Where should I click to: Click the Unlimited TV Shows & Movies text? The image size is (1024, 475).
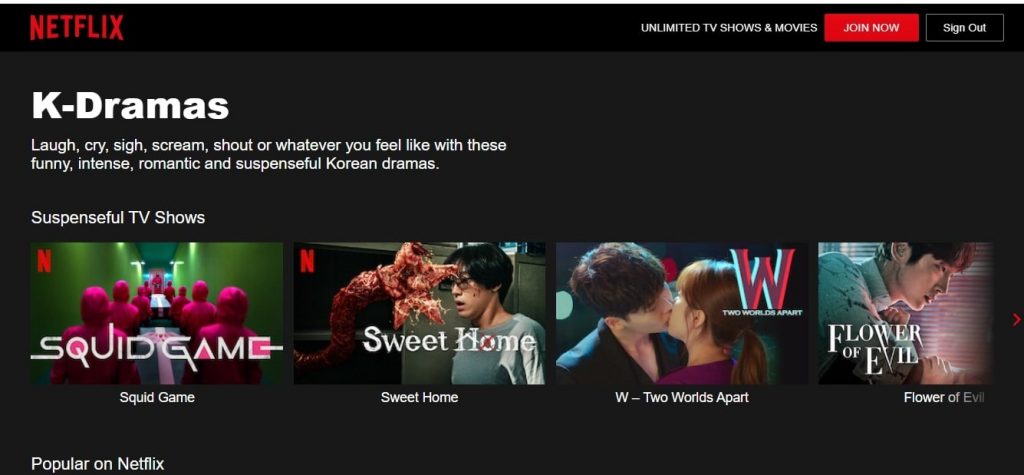tap(729, 28)
